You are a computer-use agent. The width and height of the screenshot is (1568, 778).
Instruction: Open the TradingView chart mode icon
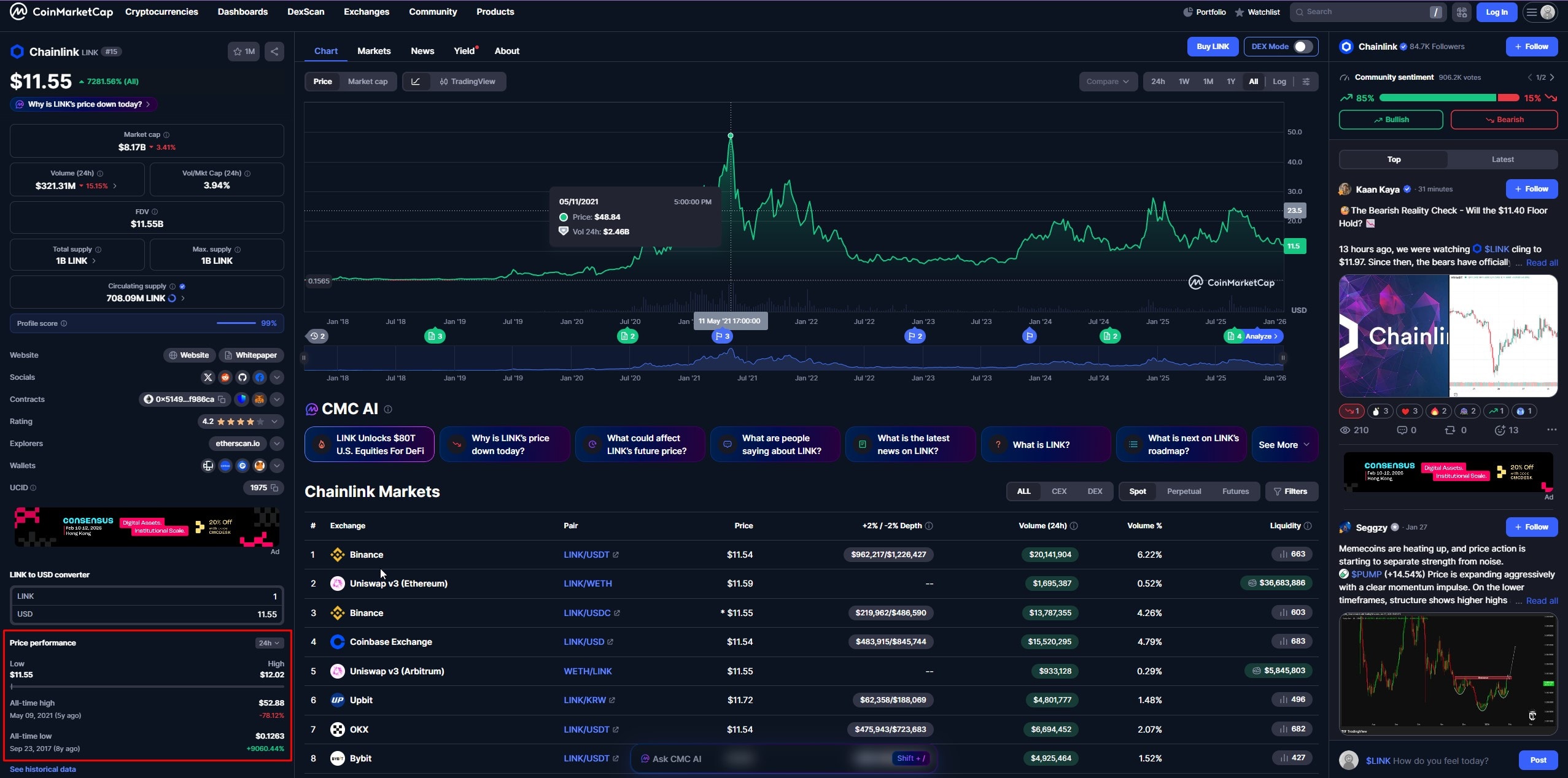pos(443,82)
